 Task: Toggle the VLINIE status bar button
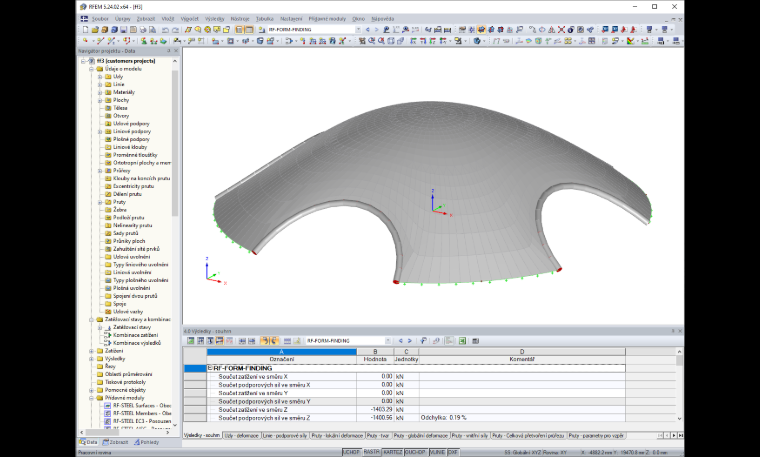[x=437, y=452]
